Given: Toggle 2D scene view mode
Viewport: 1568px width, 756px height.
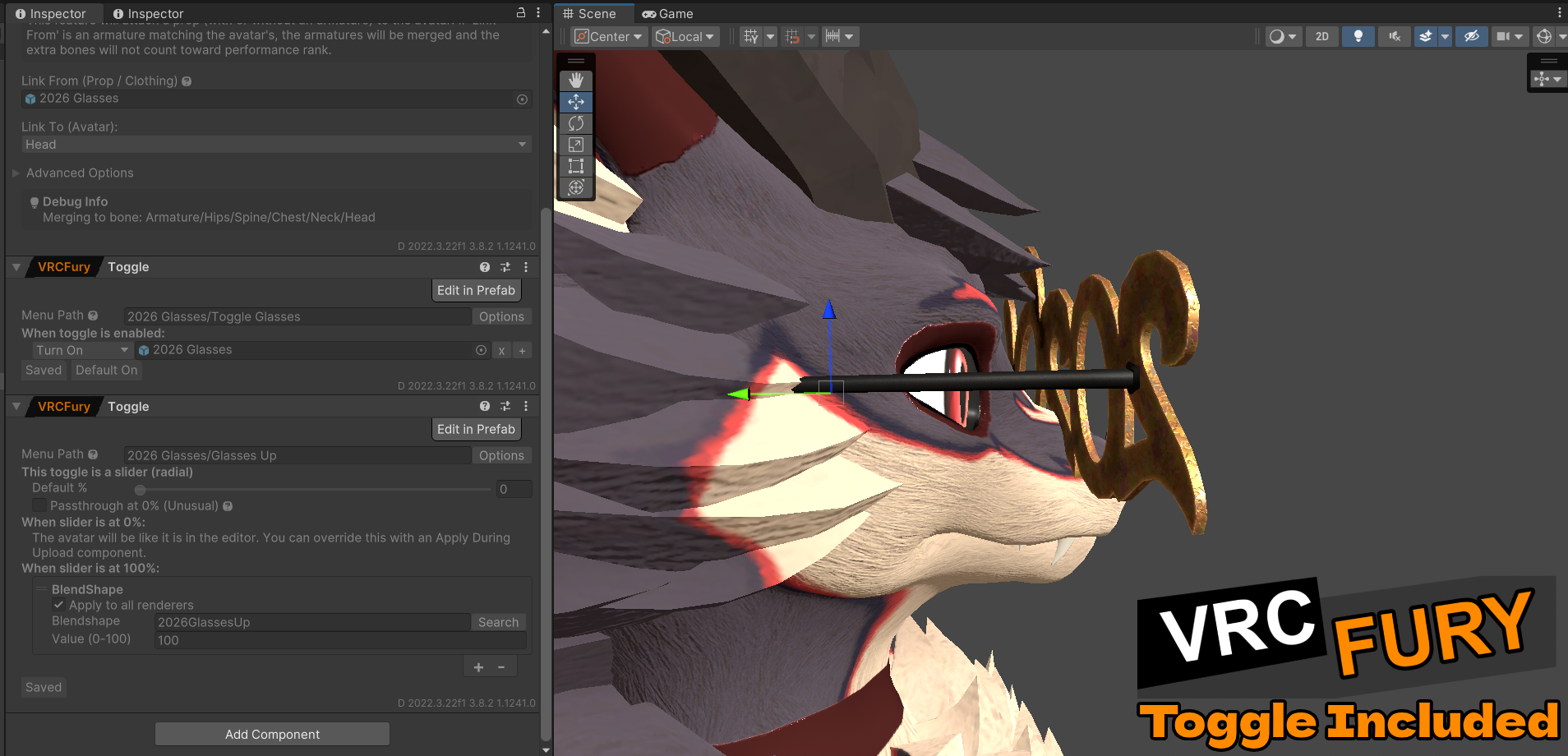Looking at the screenshot, I should coord(1321,36).
